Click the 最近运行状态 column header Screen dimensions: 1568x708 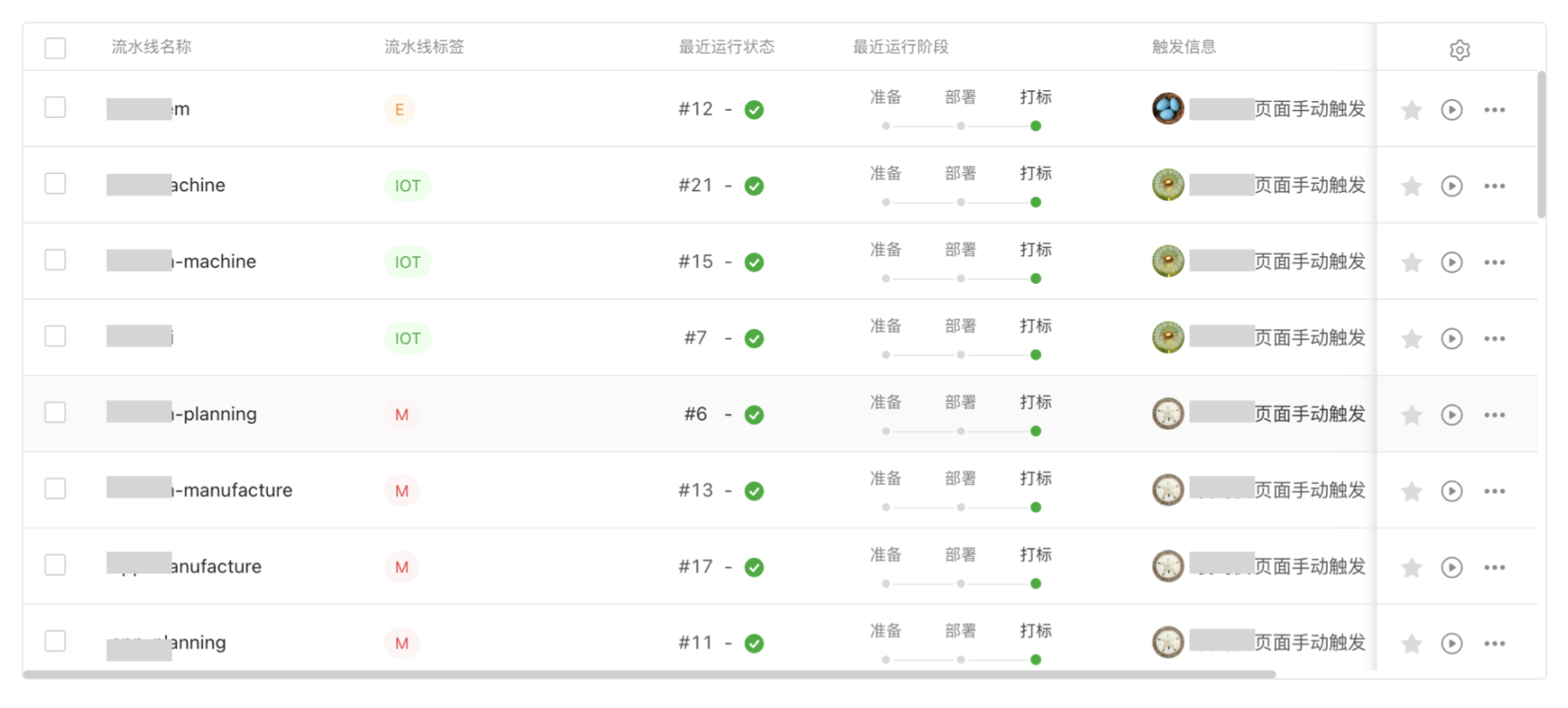click(x=726, y=47)
